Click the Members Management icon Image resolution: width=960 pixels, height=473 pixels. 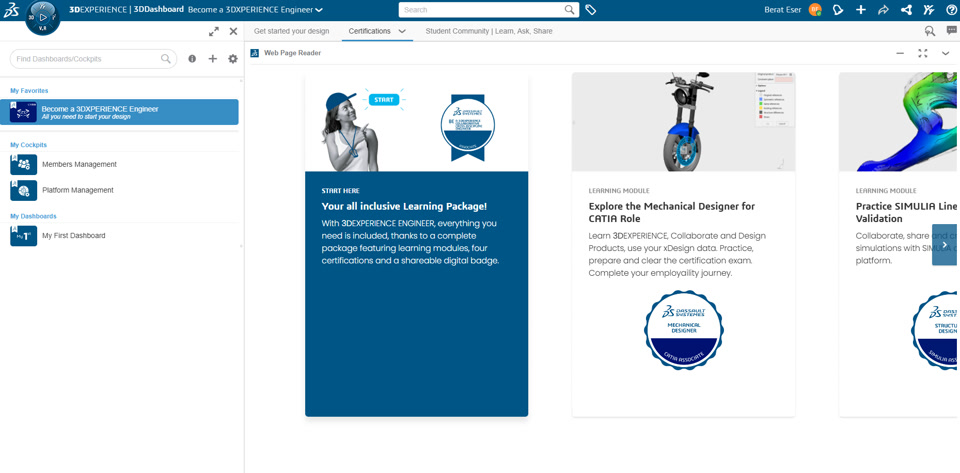(23, 165)
